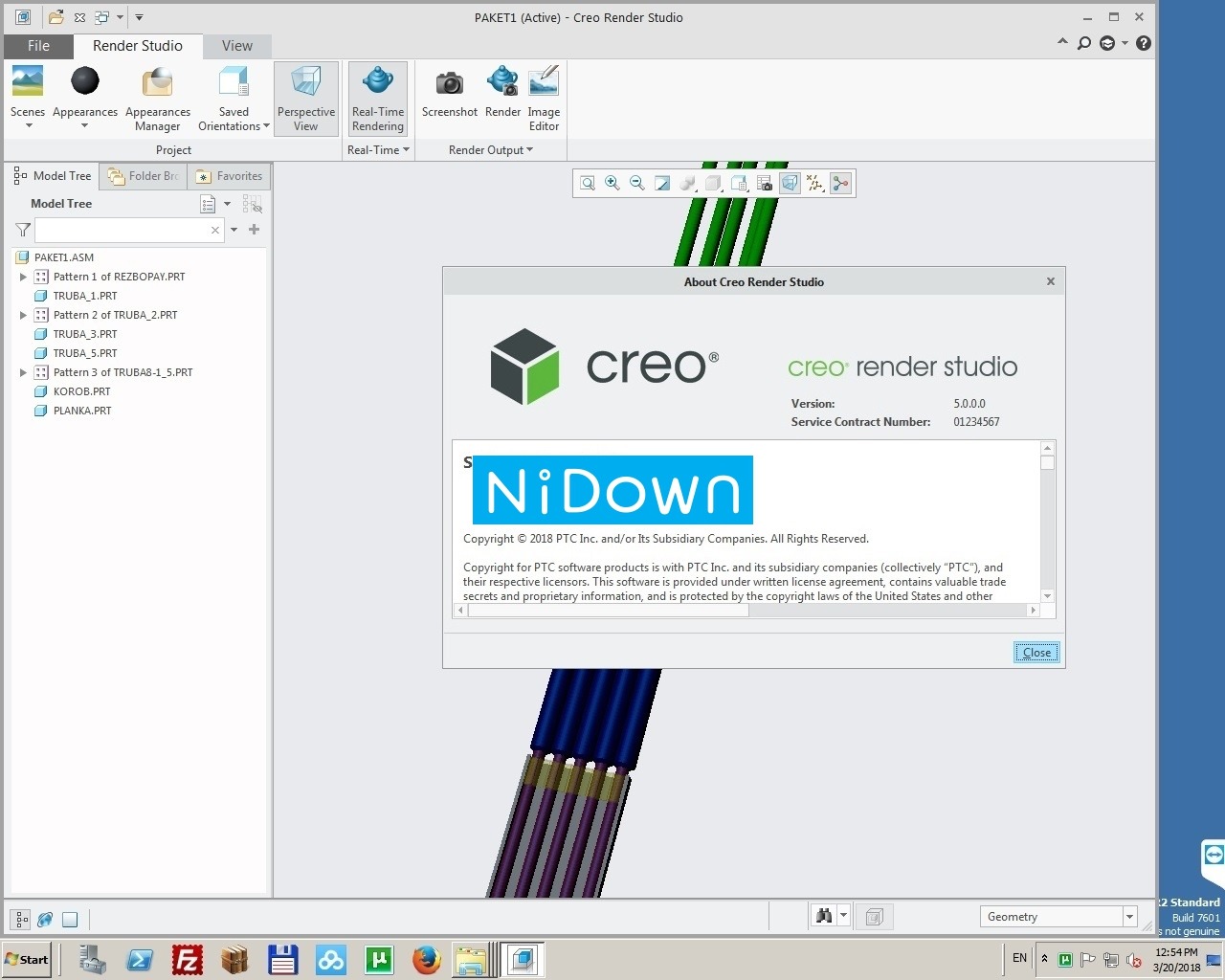Open the appearance sphere tool in the graphics toolbar
Image resolution: width=1225 pixels, height=980 pixels.
(x=688, y=184)
